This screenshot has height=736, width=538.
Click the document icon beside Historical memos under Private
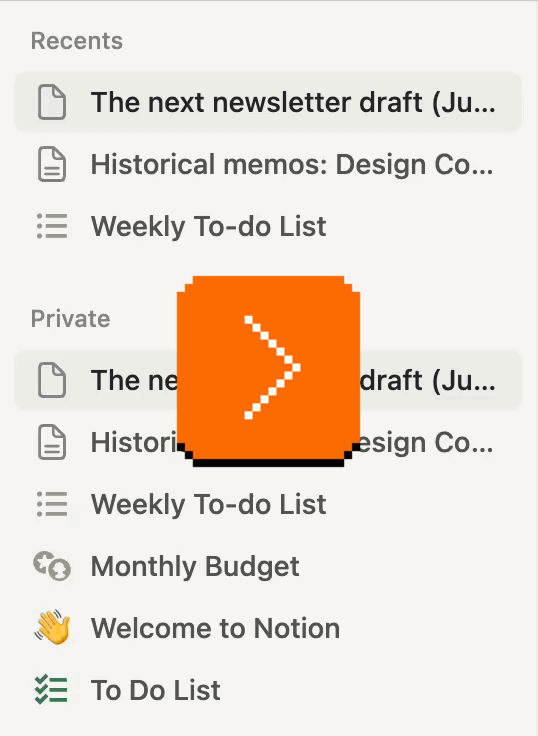(x=52, y=442)
